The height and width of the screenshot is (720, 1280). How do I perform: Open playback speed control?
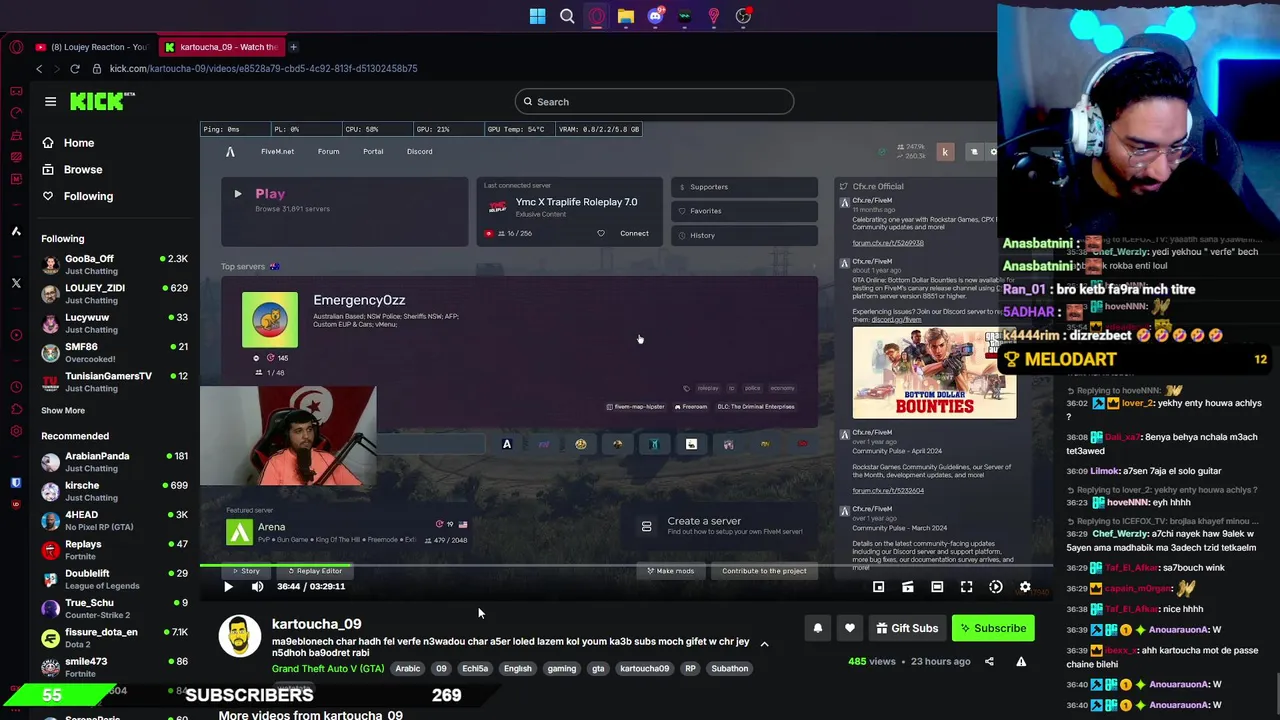click(x=996, y=587)
